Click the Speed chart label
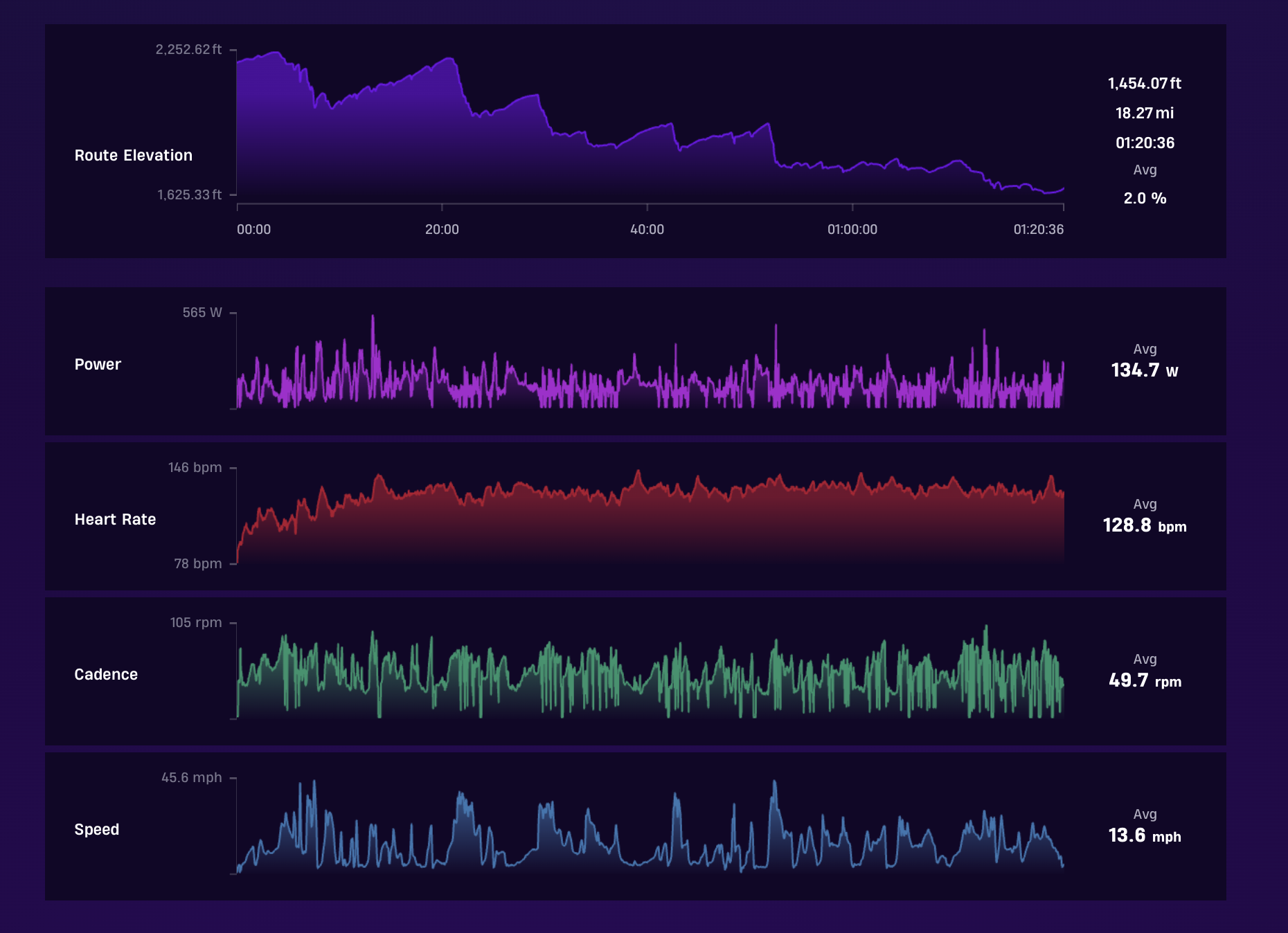1288x933 pixels. 97,829
